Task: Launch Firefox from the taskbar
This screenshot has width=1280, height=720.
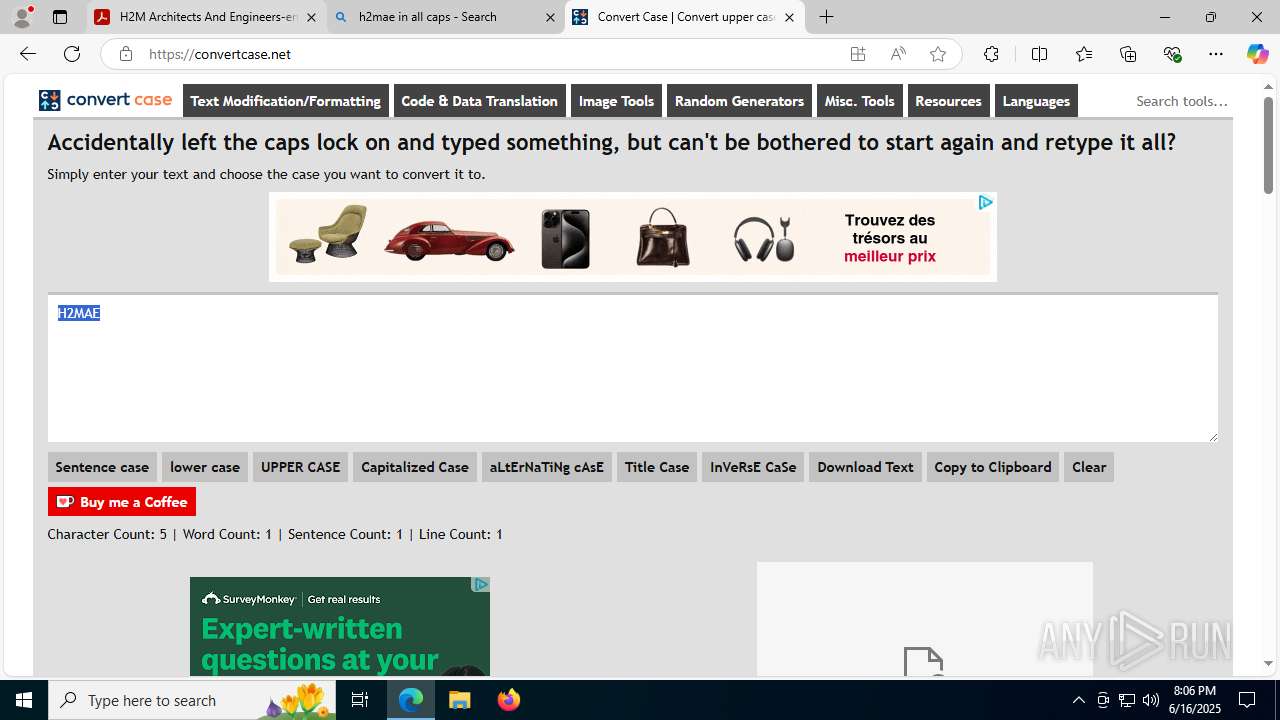Action: pyautogui.click(x=508, y=700)
